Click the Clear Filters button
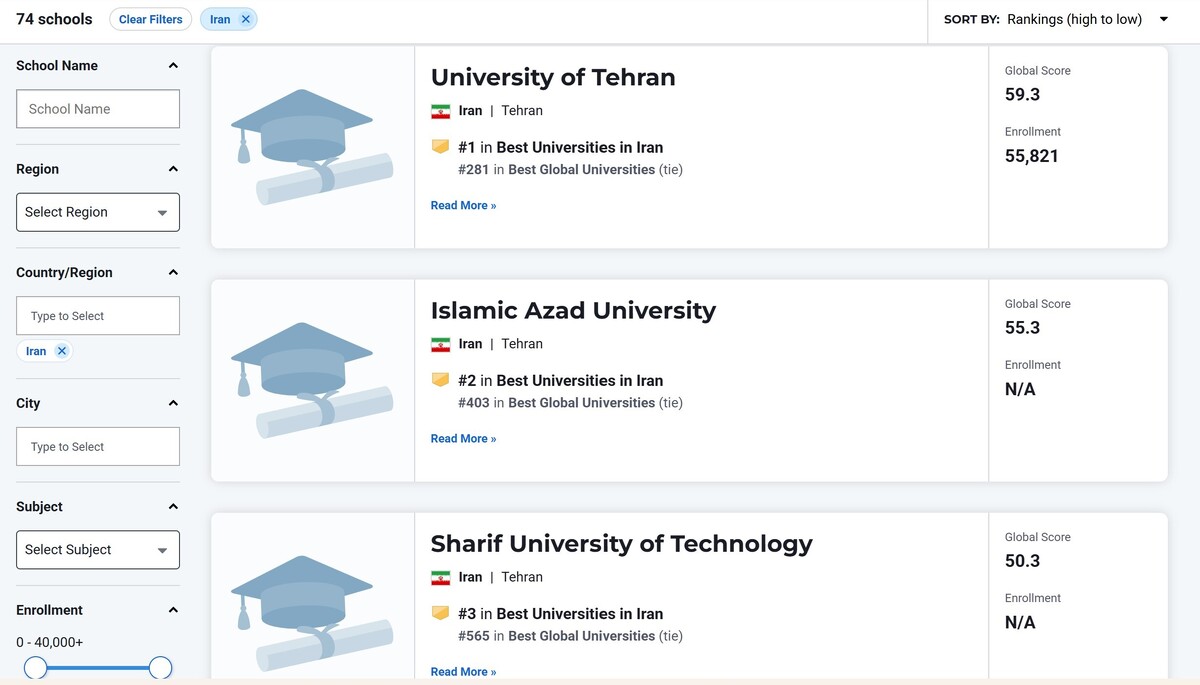1200x685 pixels. 150,18
